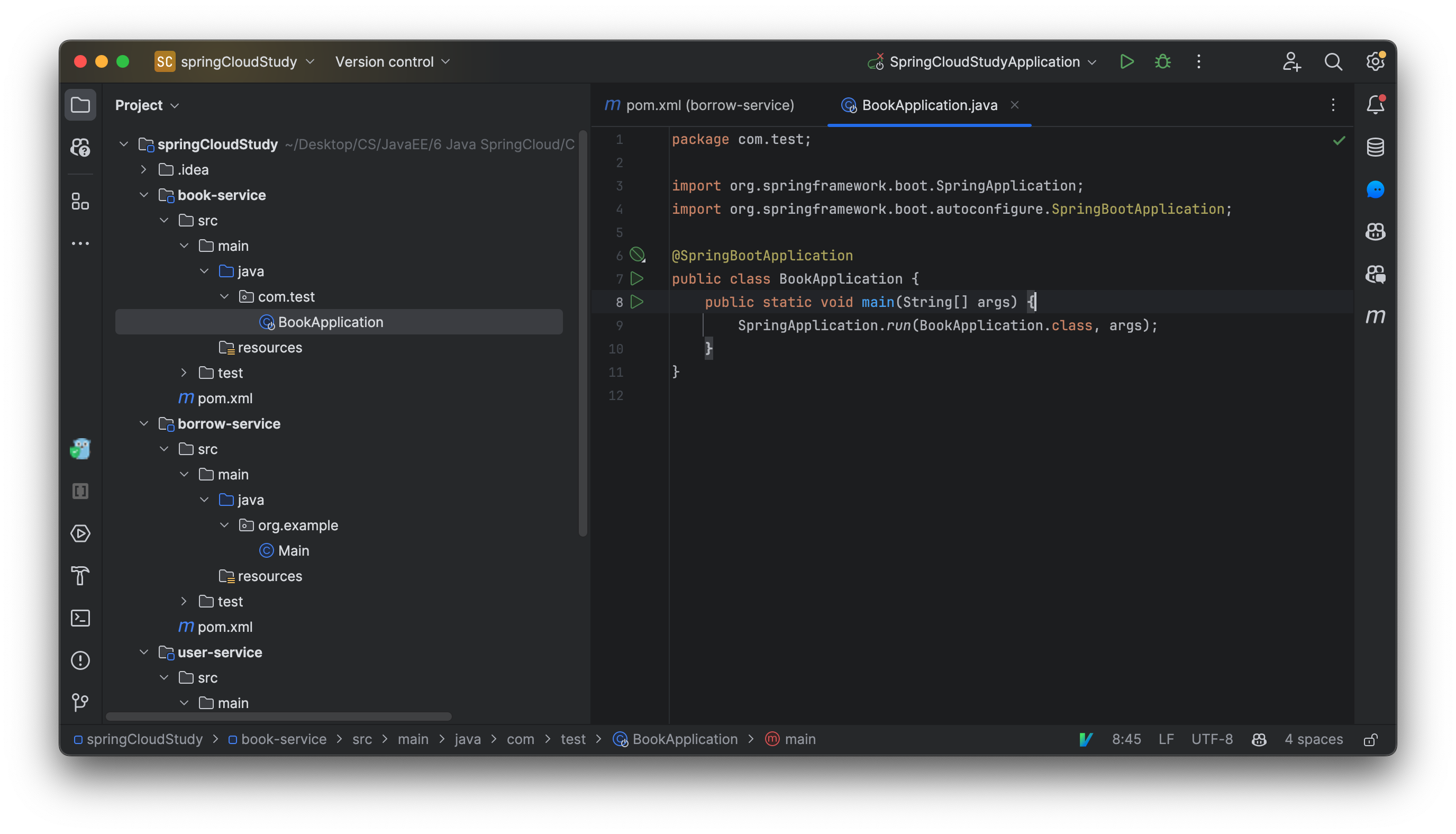Viewport: 1456px width, 834px height.
Task: Click book-service in the breadcrumb bar
Action: tap(283, 739)
